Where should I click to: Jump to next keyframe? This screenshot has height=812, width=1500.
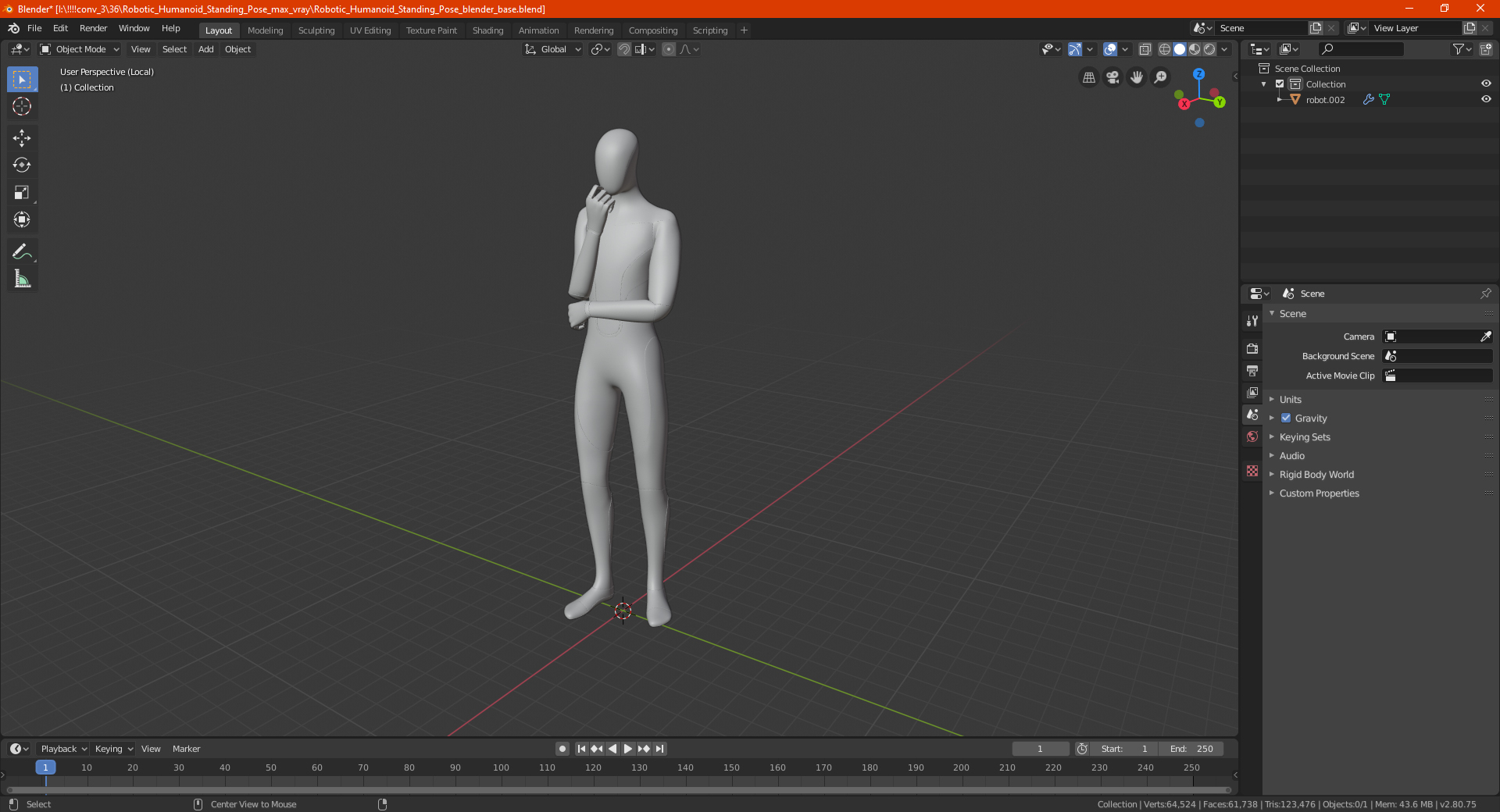coord(644,749)
